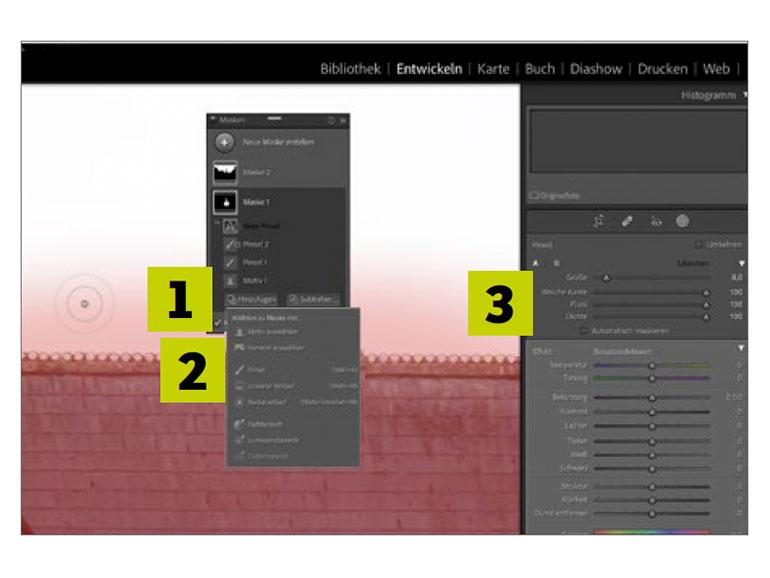
Task: Click the Dichte slider handle
Action: [706, 317]
